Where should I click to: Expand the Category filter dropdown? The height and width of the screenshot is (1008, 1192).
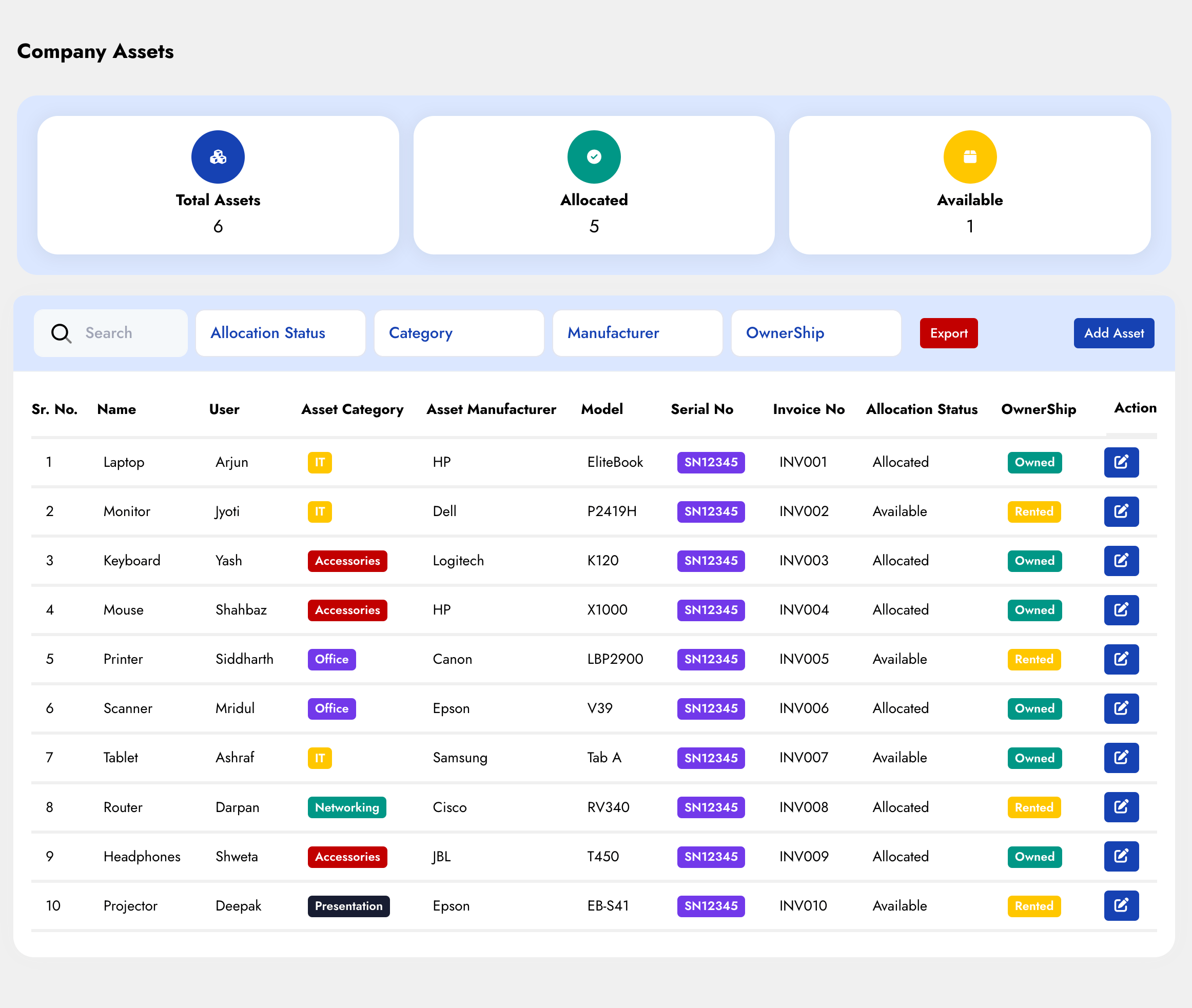[459, 333]
